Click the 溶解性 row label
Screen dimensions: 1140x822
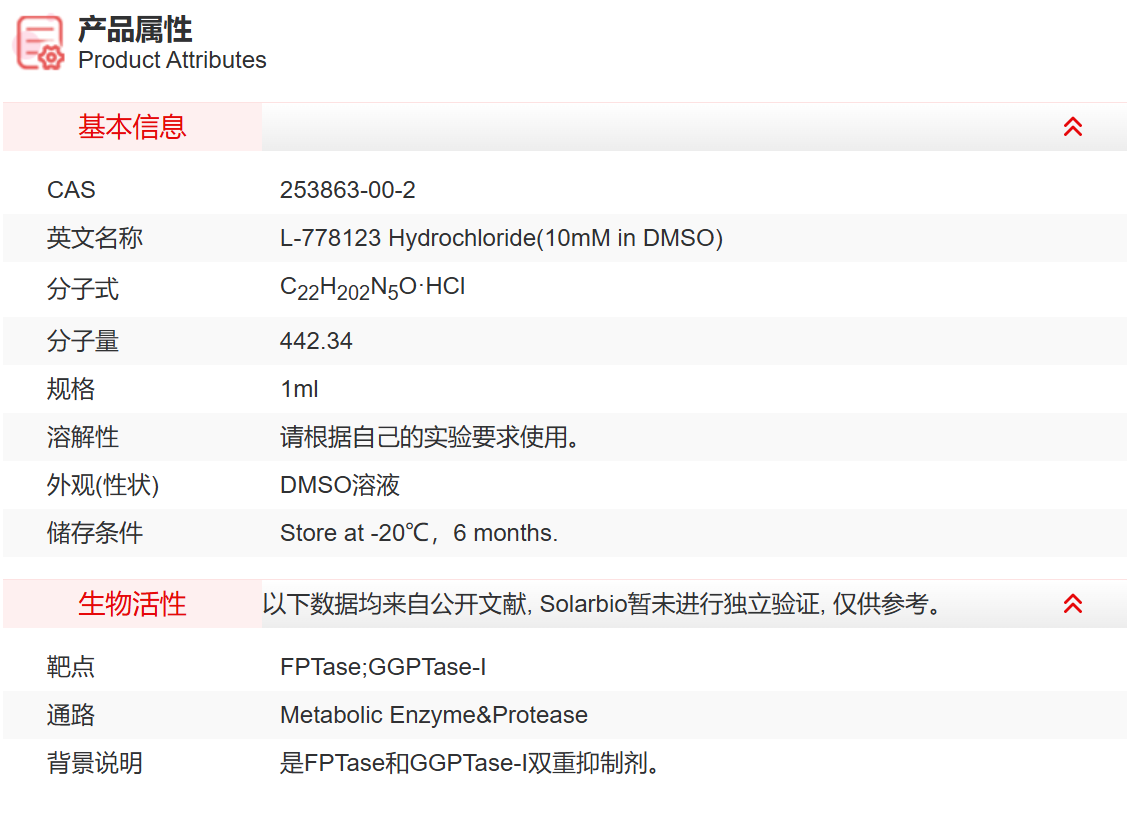[x=83, y=437]
